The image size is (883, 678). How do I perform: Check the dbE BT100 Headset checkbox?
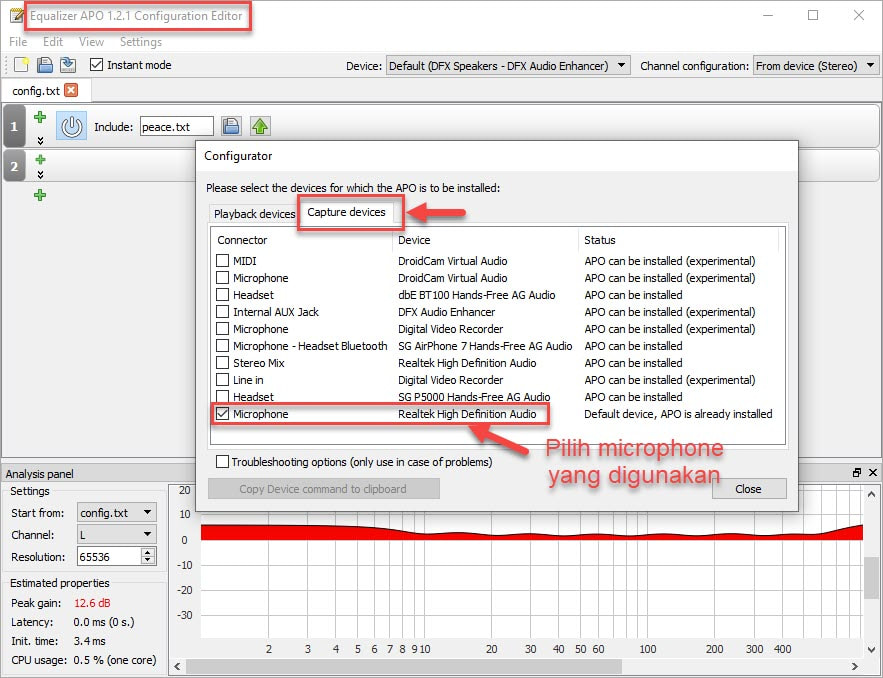click(x=222, y=295)
